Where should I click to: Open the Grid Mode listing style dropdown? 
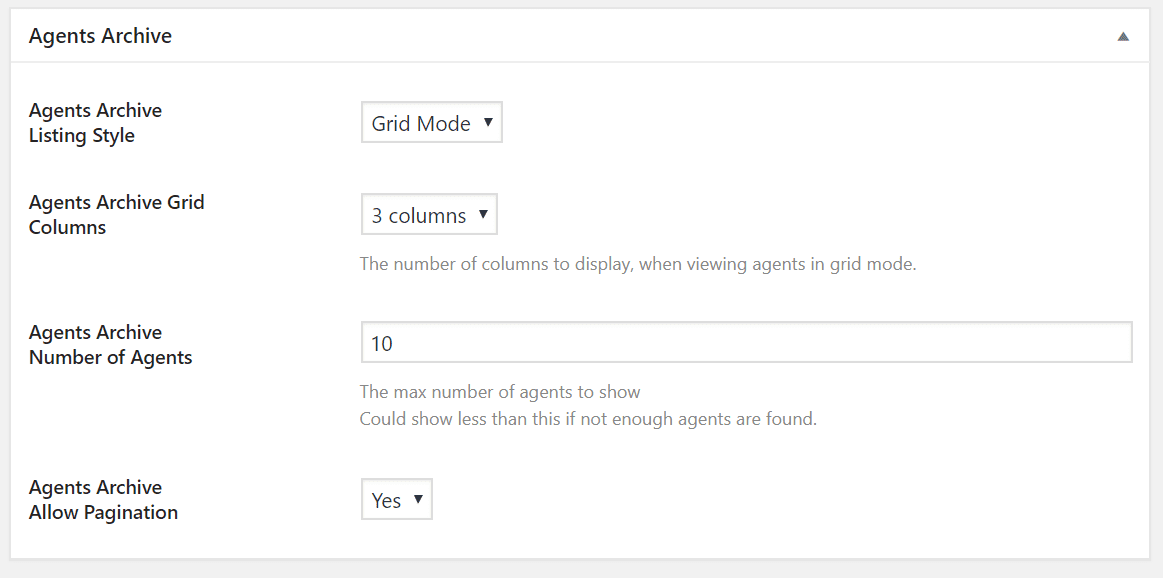(x=432, y=122)
